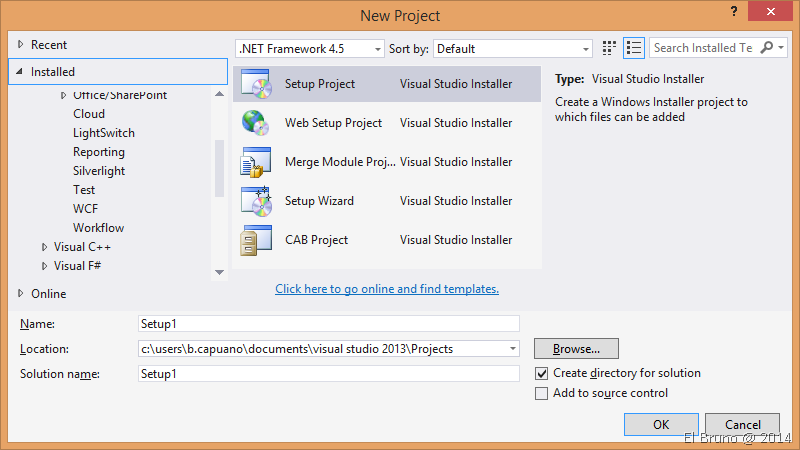
Task: Click the Browse button
Action: click(576, 349)
